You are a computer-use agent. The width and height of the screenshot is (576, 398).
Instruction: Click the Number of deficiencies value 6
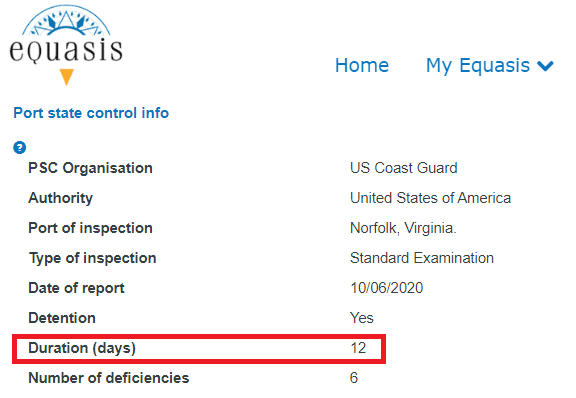coord(354,378)
